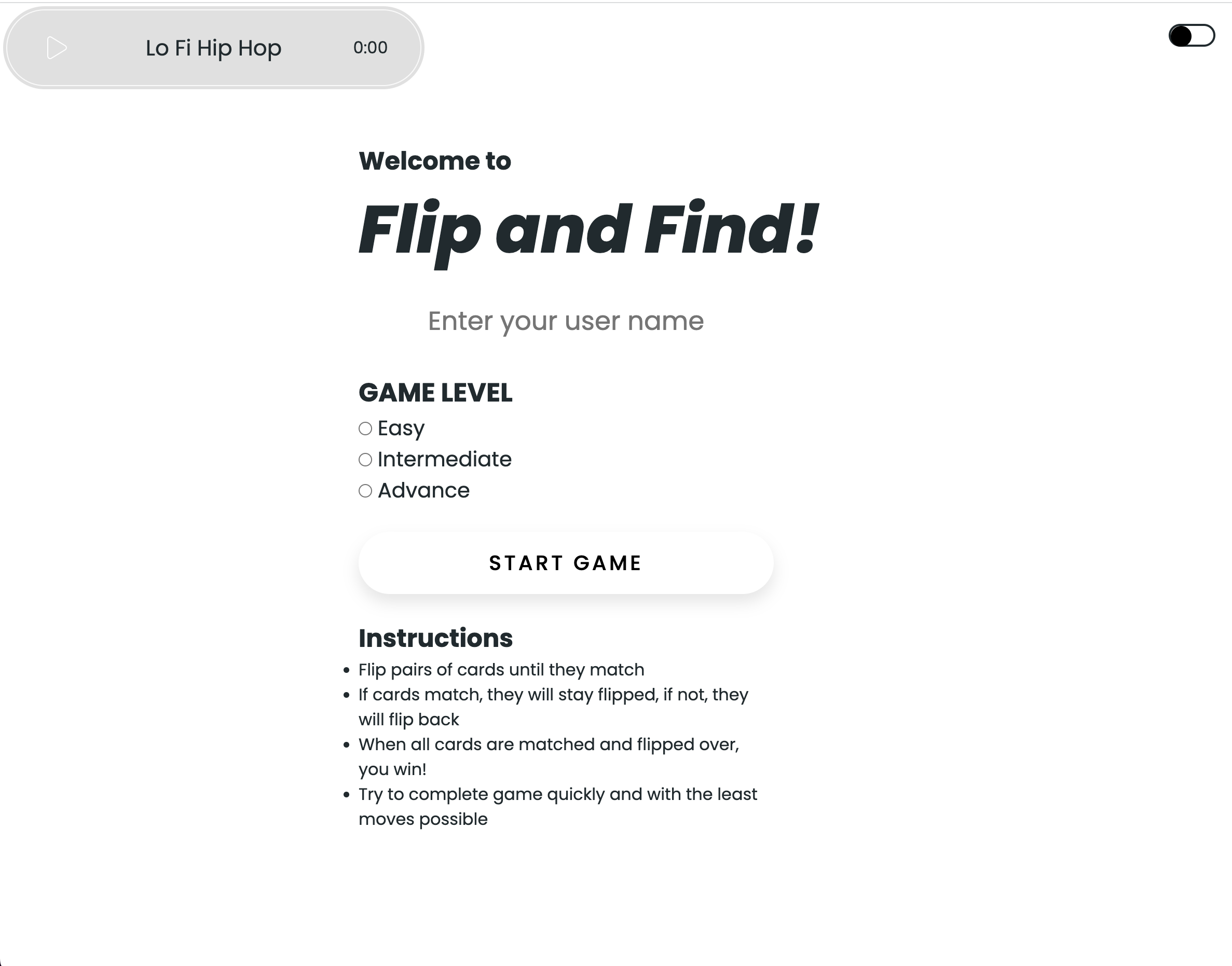Click the 0:00 playback timer
The image size is (1232, 966).
(370, 48)
